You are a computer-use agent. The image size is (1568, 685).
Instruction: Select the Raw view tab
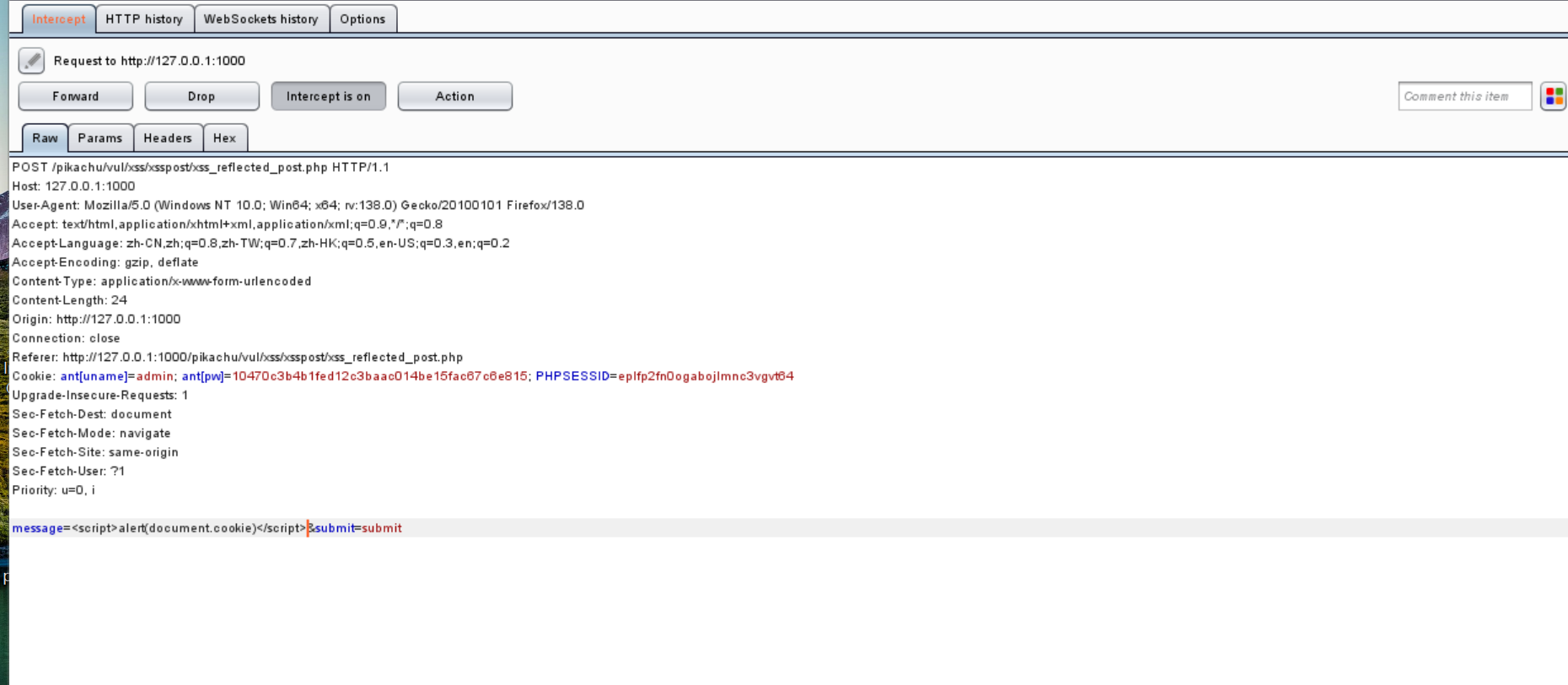[x=45, y=138]
